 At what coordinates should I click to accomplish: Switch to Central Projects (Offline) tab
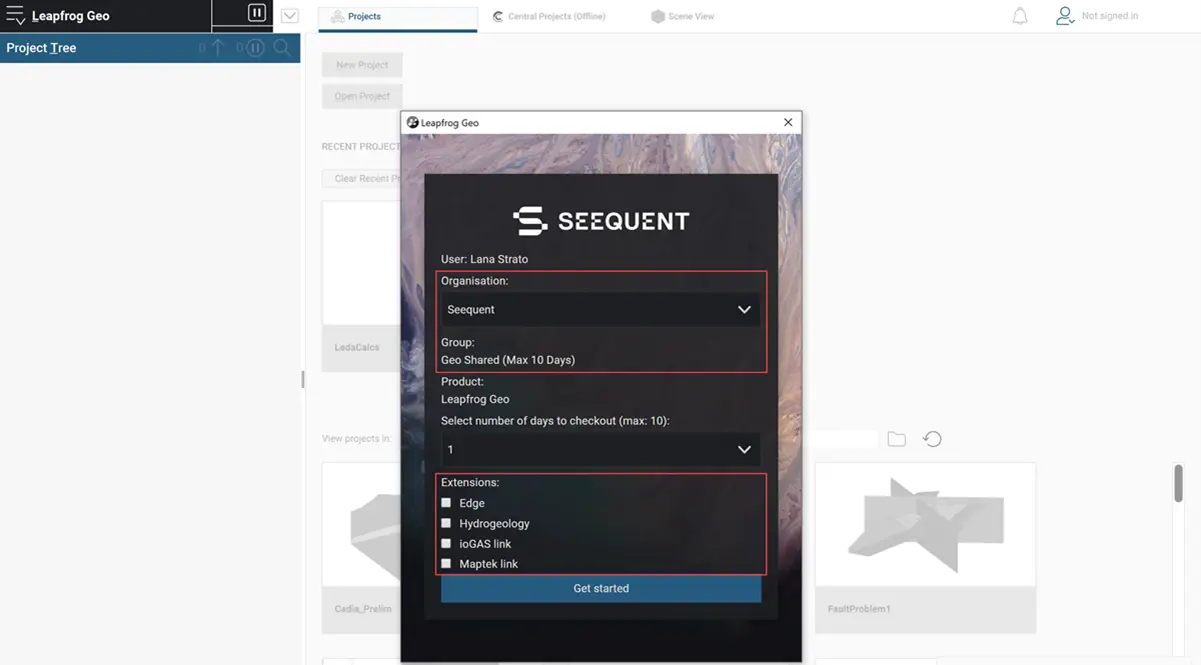coord(549,17)
